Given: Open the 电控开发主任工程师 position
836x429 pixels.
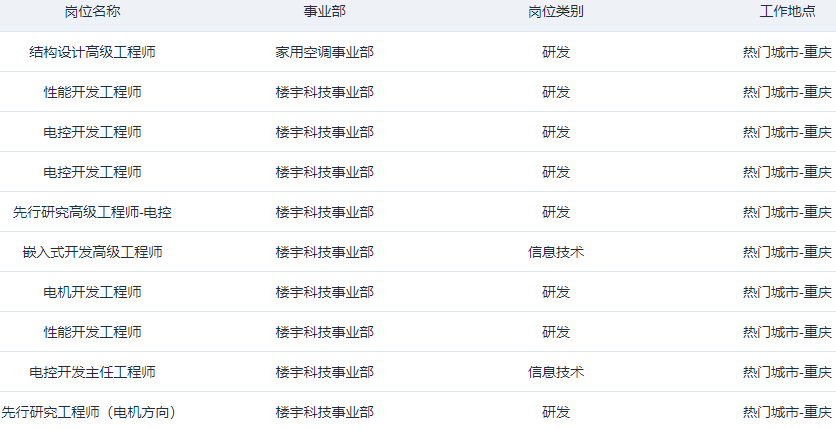Looking at the screenshot, I should (x=92, y=372).
